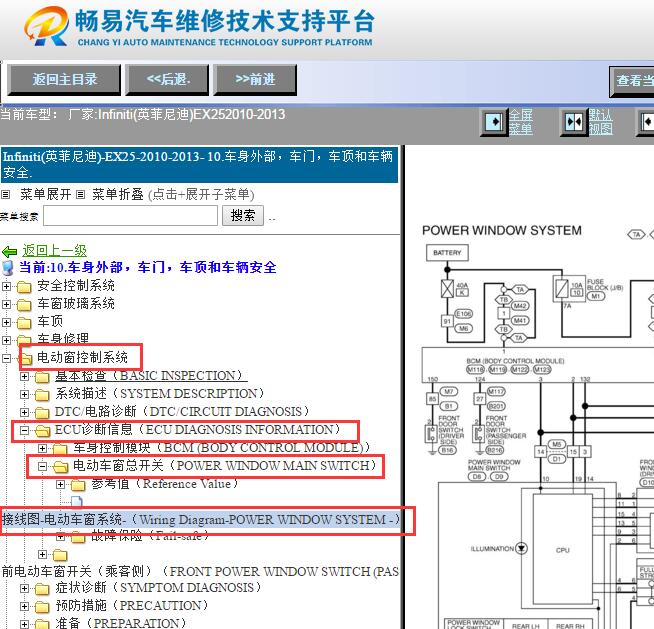
Task: Expand the 参考值 Reference Value node
Action: [x=61, y=485]
